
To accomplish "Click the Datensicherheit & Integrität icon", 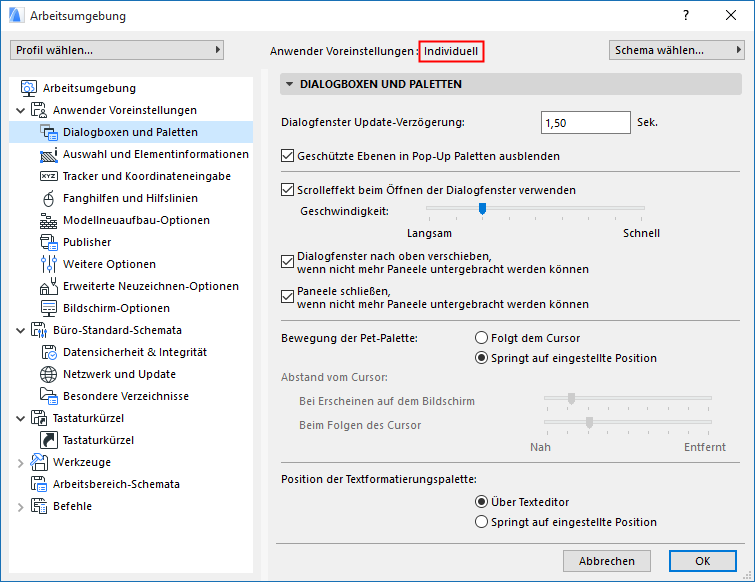I will tap(49, 352).
